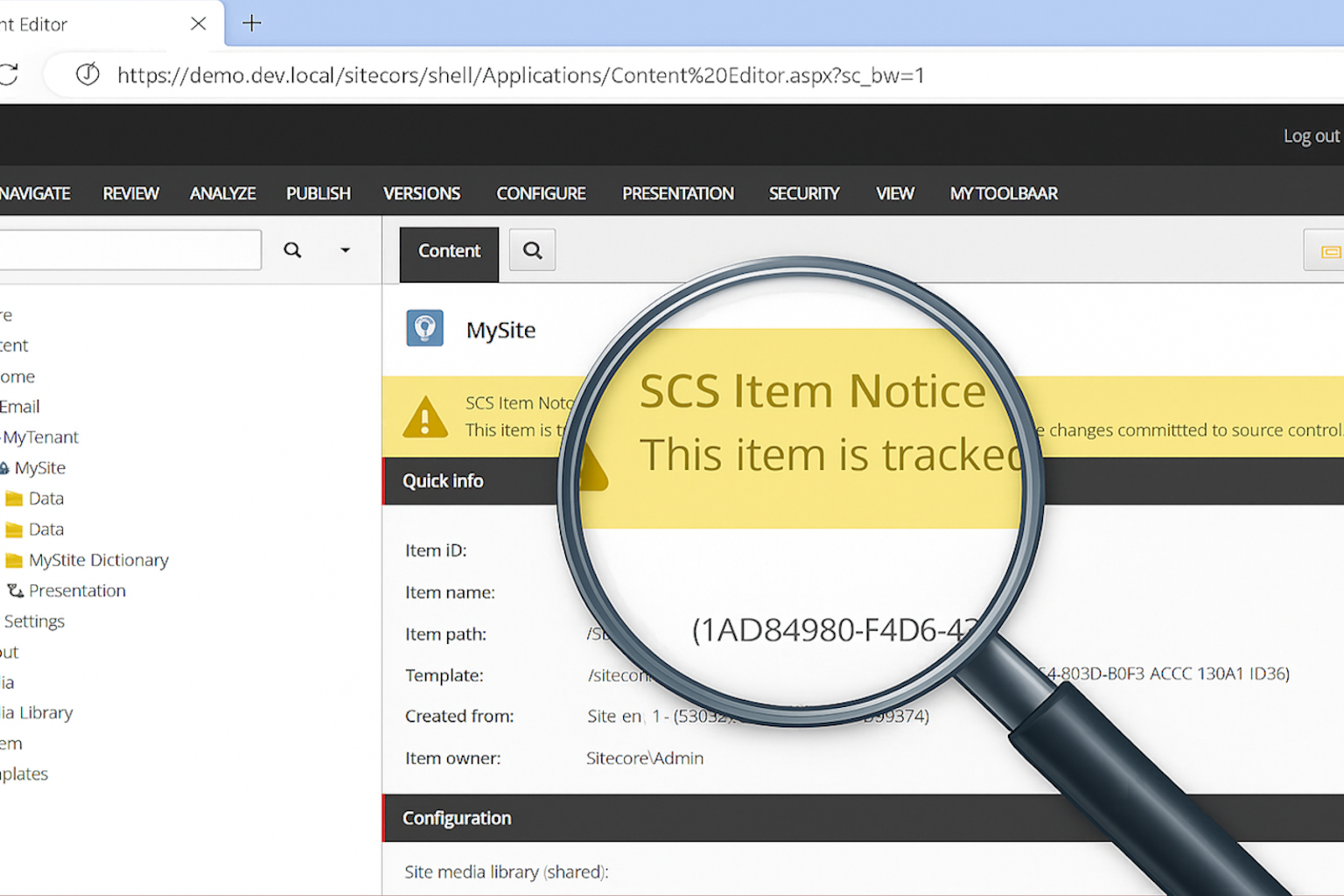Screen dimensions: 1344x896
Task: Click the 'Template:' label
Action: pyautogui.click(x=444, y=675)
